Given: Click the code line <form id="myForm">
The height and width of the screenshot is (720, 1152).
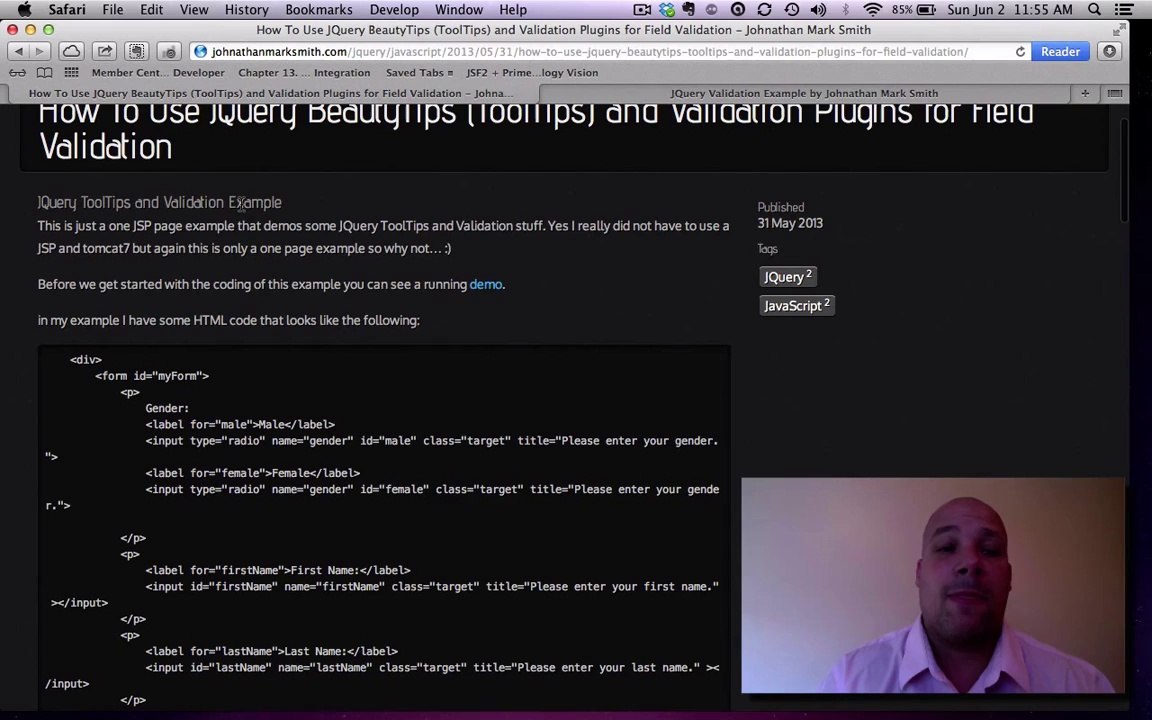Looking at the screenshot, I should pos(152,376).
